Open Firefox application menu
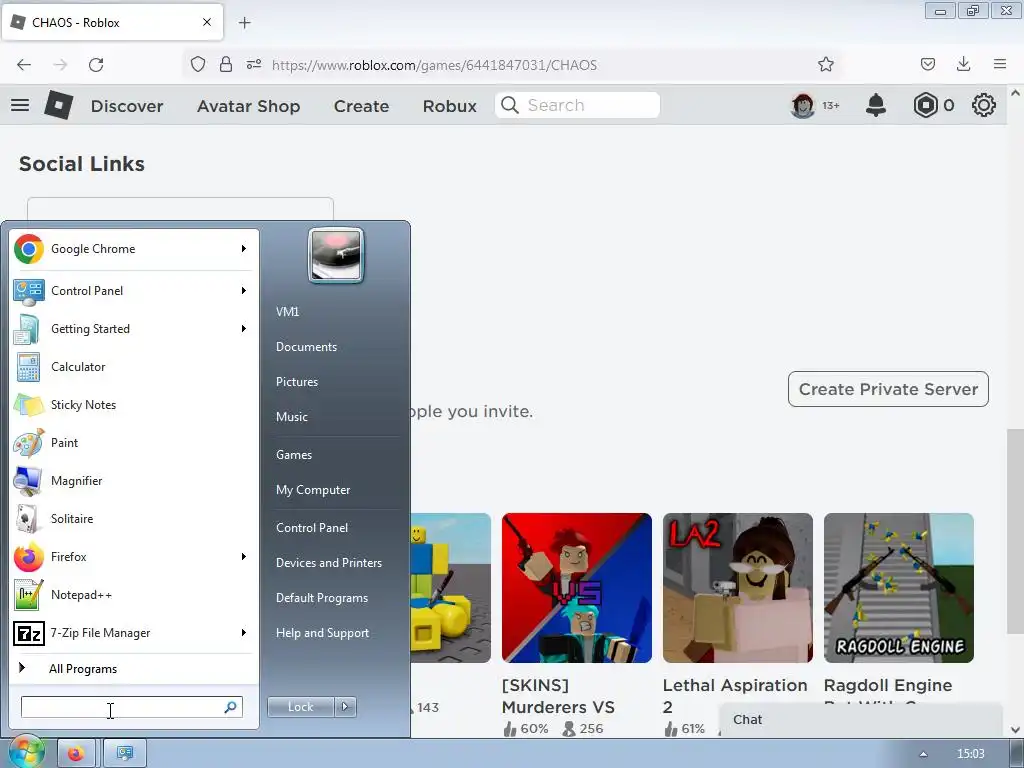 [x=1000, y=64]
